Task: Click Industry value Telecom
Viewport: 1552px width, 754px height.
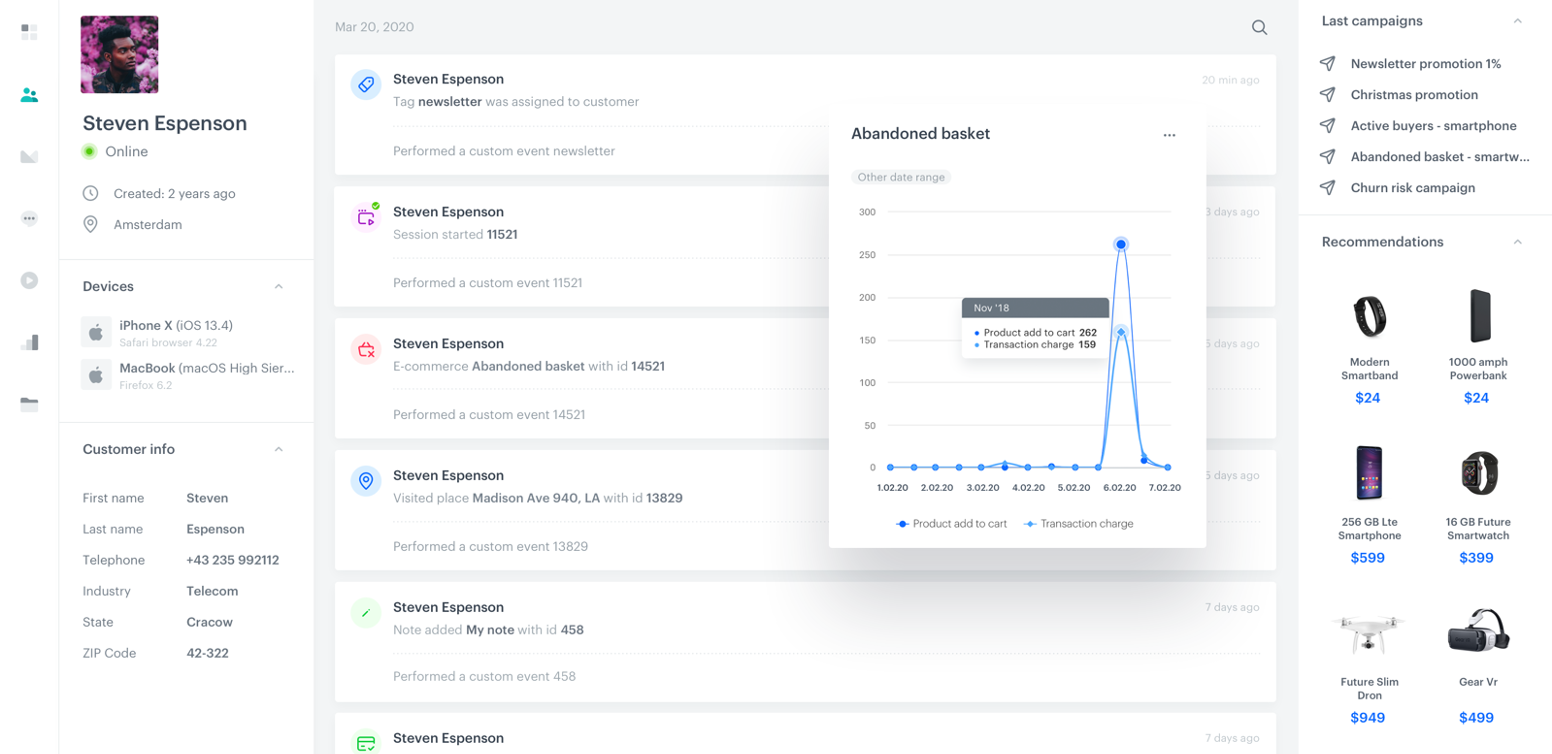Action: (212, 591)
